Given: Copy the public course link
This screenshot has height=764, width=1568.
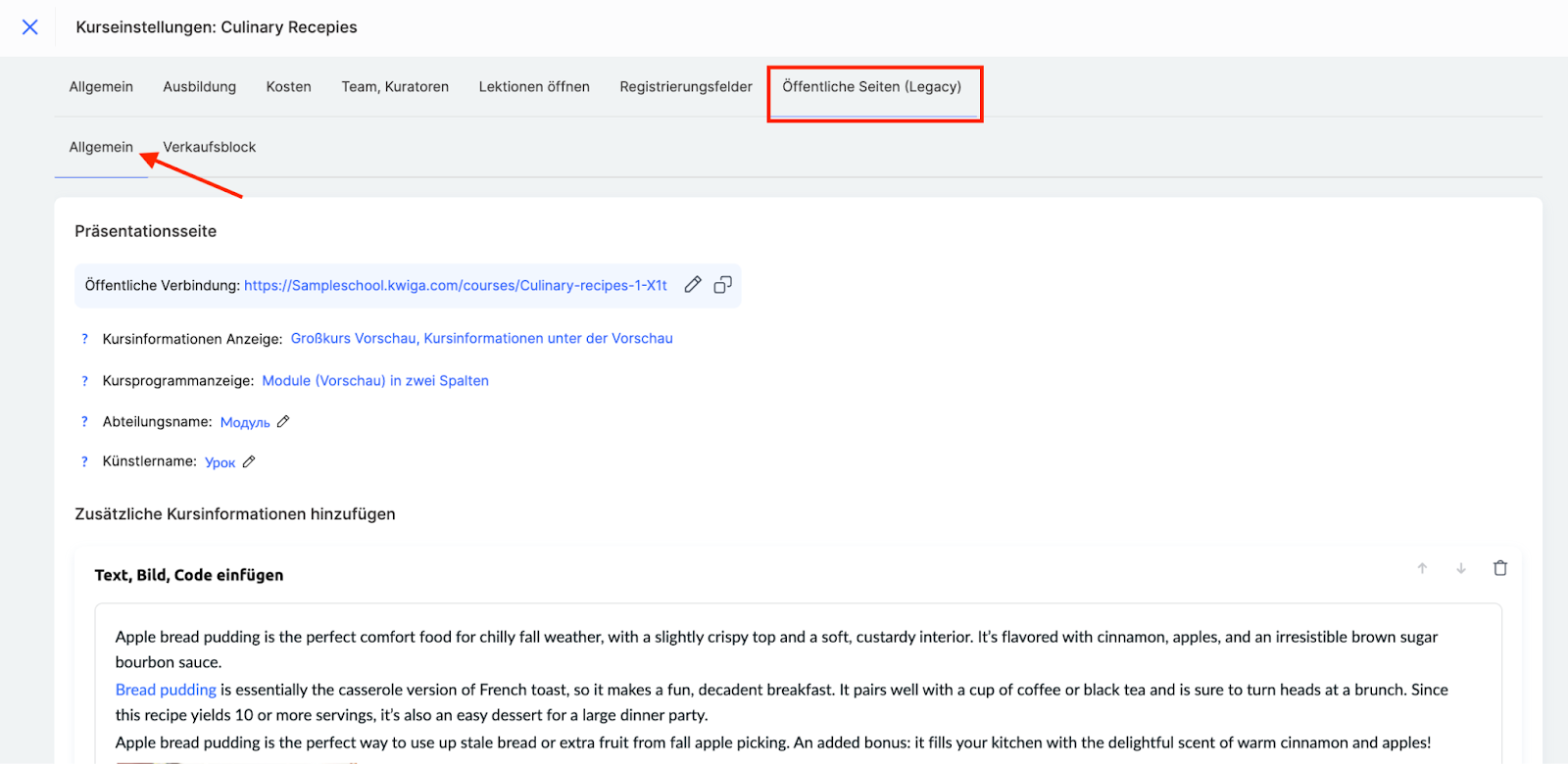Looking at the screenshot, I should pyautogui.click(x=723, y=285).
